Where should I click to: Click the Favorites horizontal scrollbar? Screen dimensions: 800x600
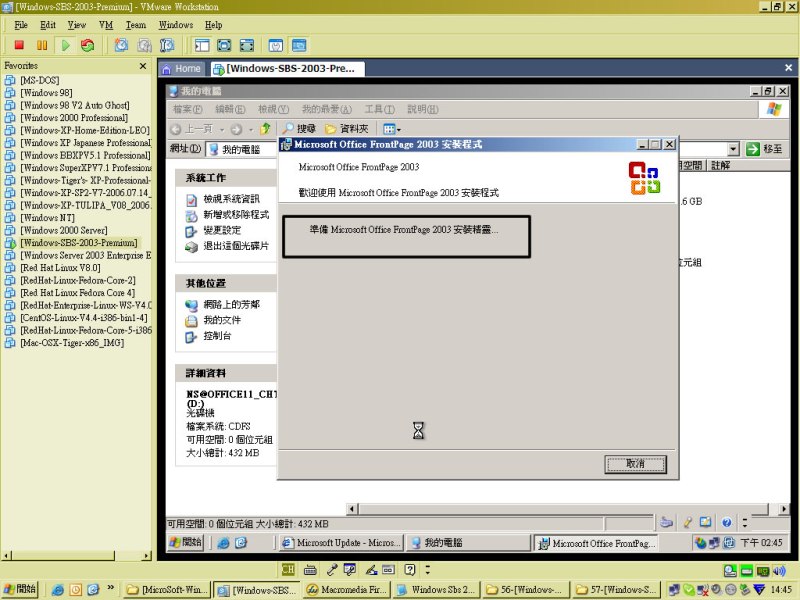(77, 556)
